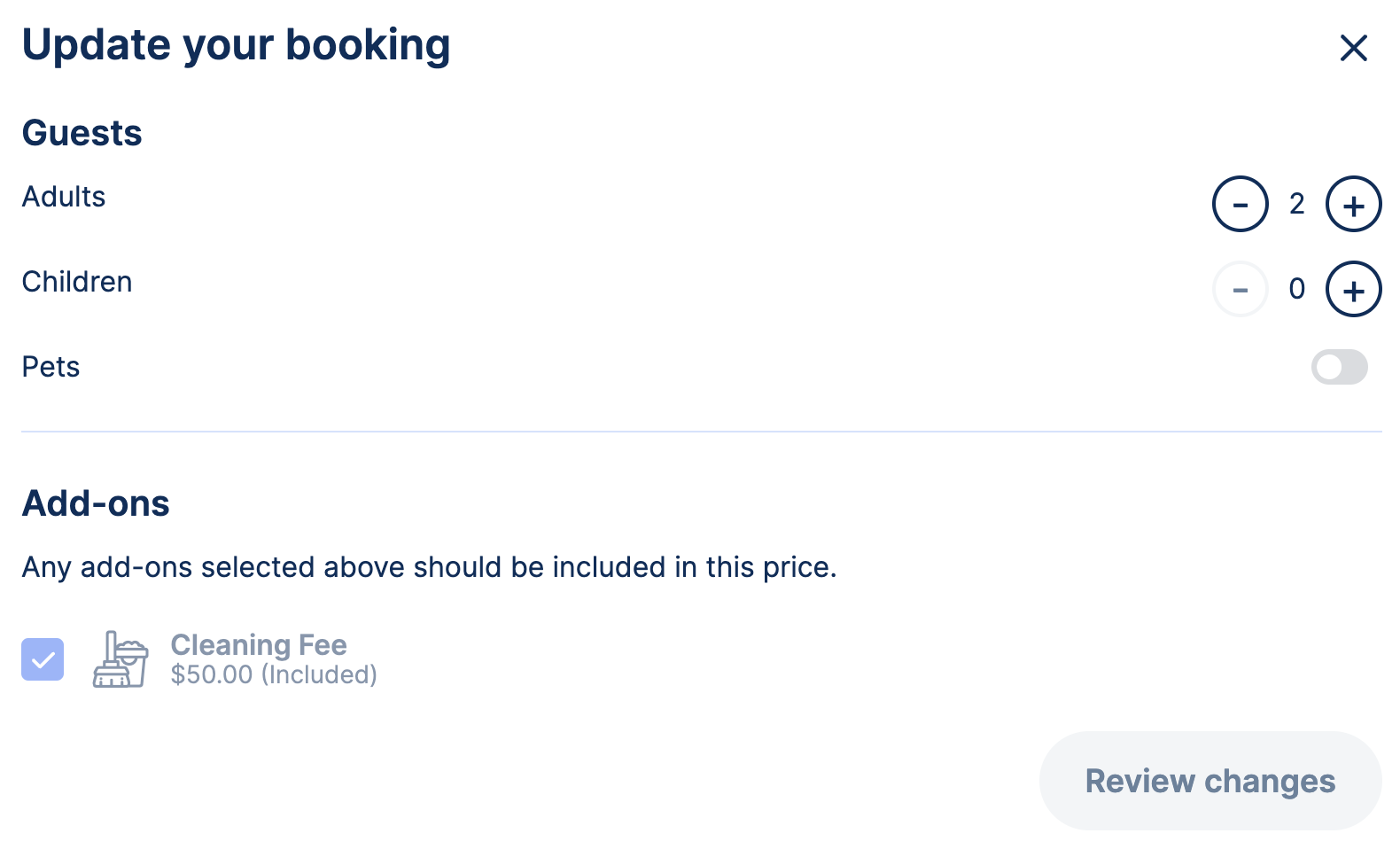
Task: Select the Guests section heading
Action: click(x=82, y=133)
